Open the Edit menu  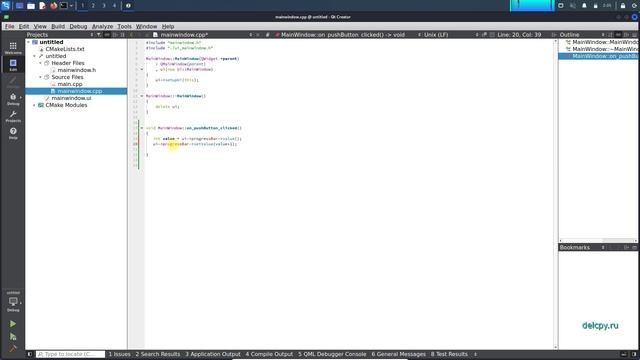(24, 27)
